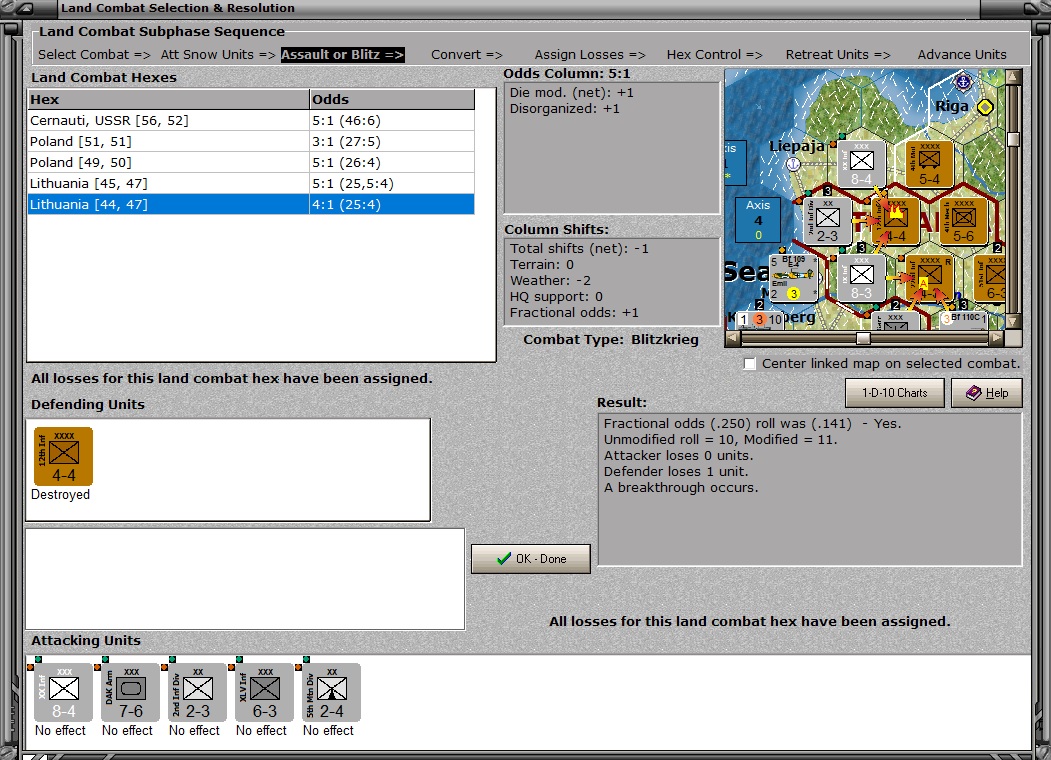
Task: Click the Bf 109 aircraft counter on map
Action: (793, 278)
